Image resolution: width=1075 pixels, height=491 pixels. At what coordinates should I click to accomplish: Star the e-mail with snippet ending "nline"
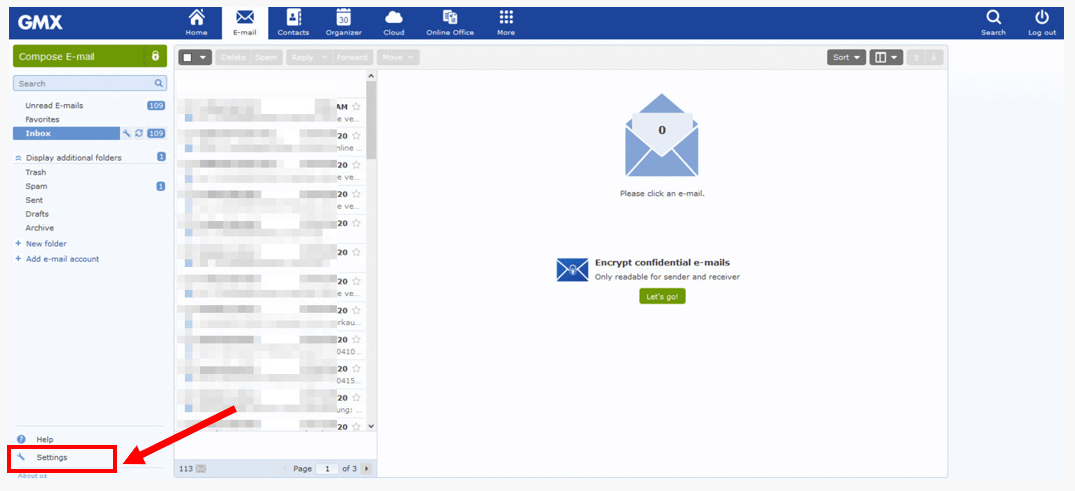click(x=356, y=136)
